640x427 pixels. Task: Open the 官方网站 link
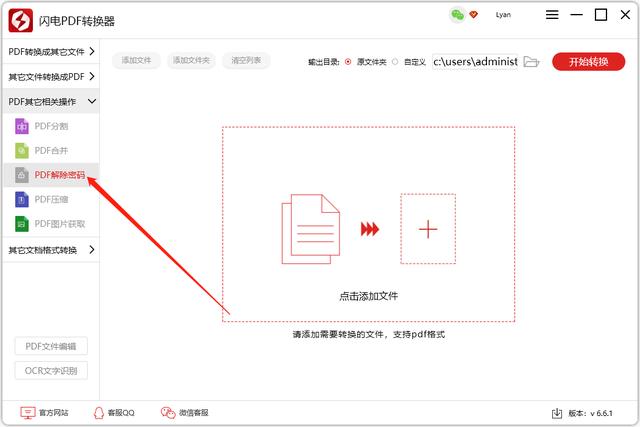tap(53, 413)
